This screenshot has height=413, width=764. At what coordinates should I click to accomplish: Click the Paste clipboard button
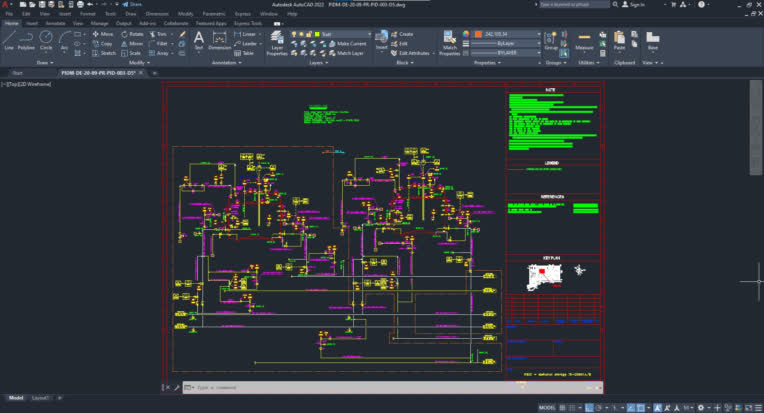(x=619, y=40)
